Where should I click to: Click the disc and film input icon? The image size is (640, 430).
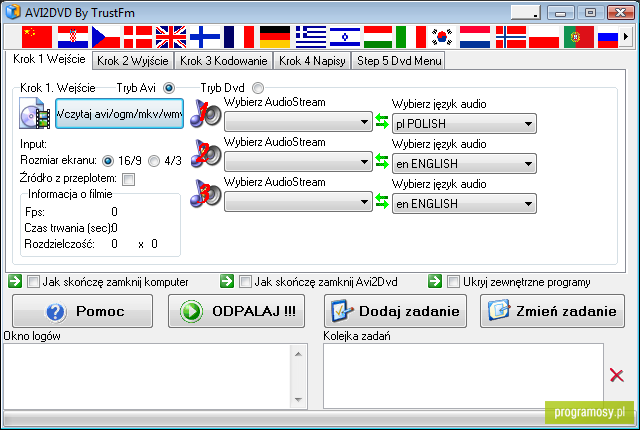(x=35, y=113)
